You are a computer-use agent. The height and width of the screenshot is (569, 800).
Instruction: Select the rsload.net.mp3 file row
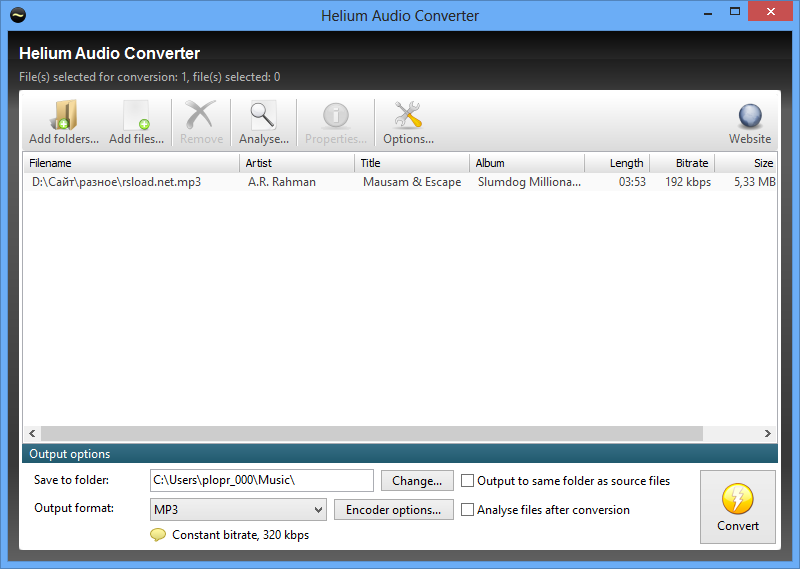(x=400, y=182)
